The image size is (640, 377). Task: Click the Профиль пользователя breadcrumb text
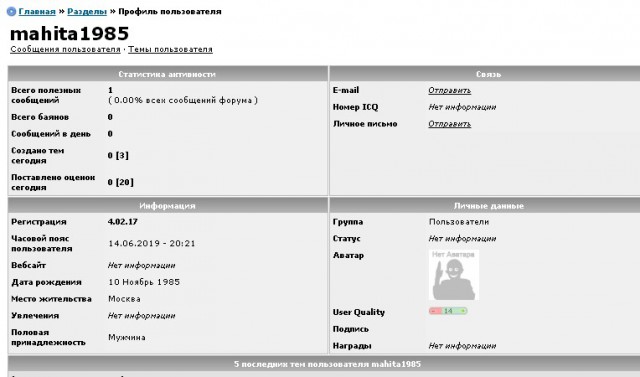pyautogui.click(x=170, y=11)
